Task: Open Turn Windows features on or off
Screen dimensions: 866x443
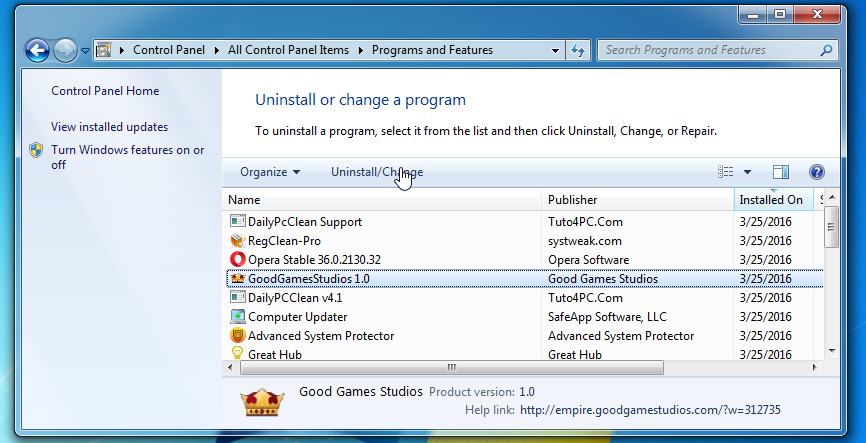Action: click(128, 157)
